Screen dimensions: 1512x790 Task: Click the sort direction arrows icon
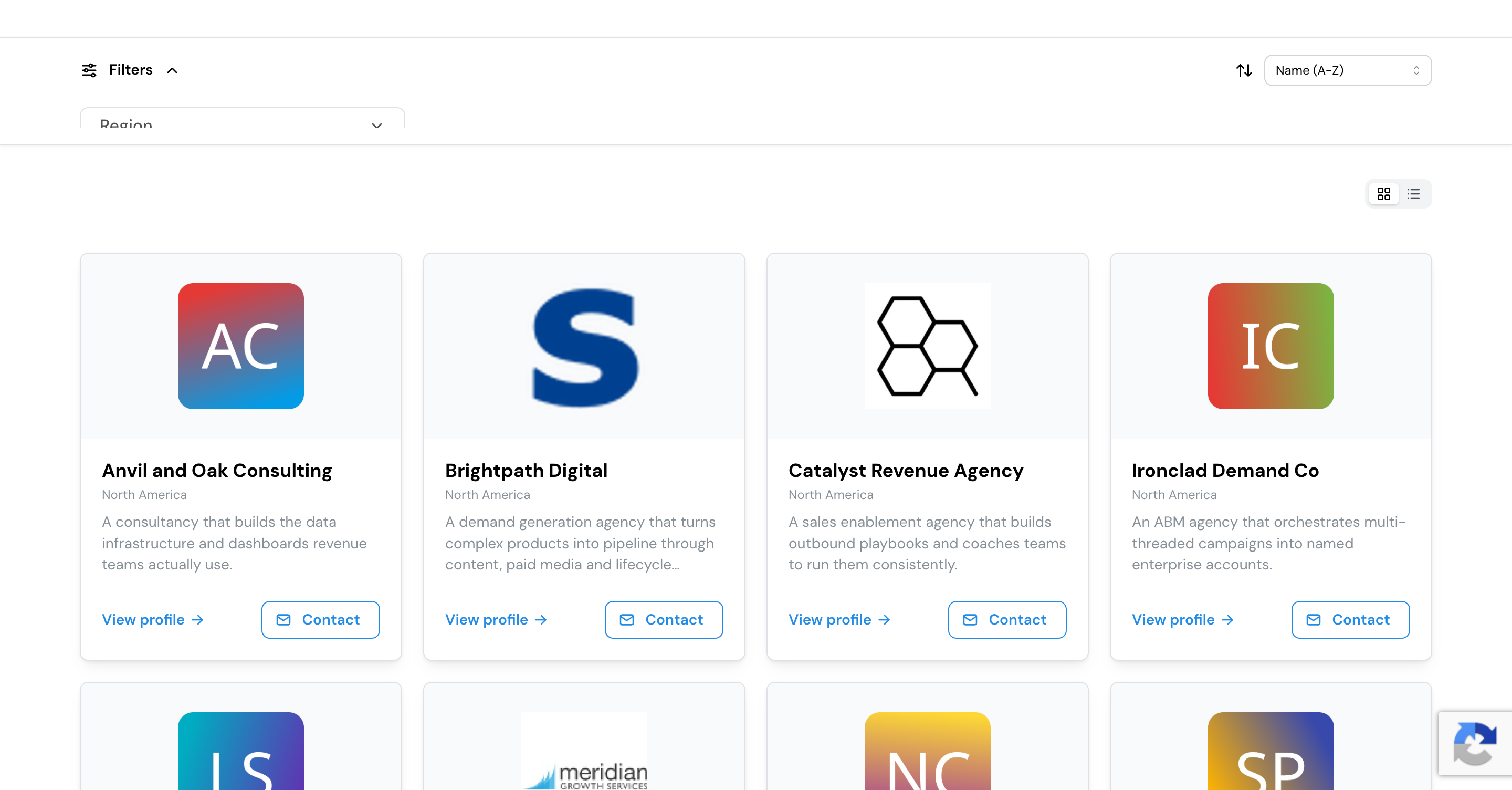1244,70
